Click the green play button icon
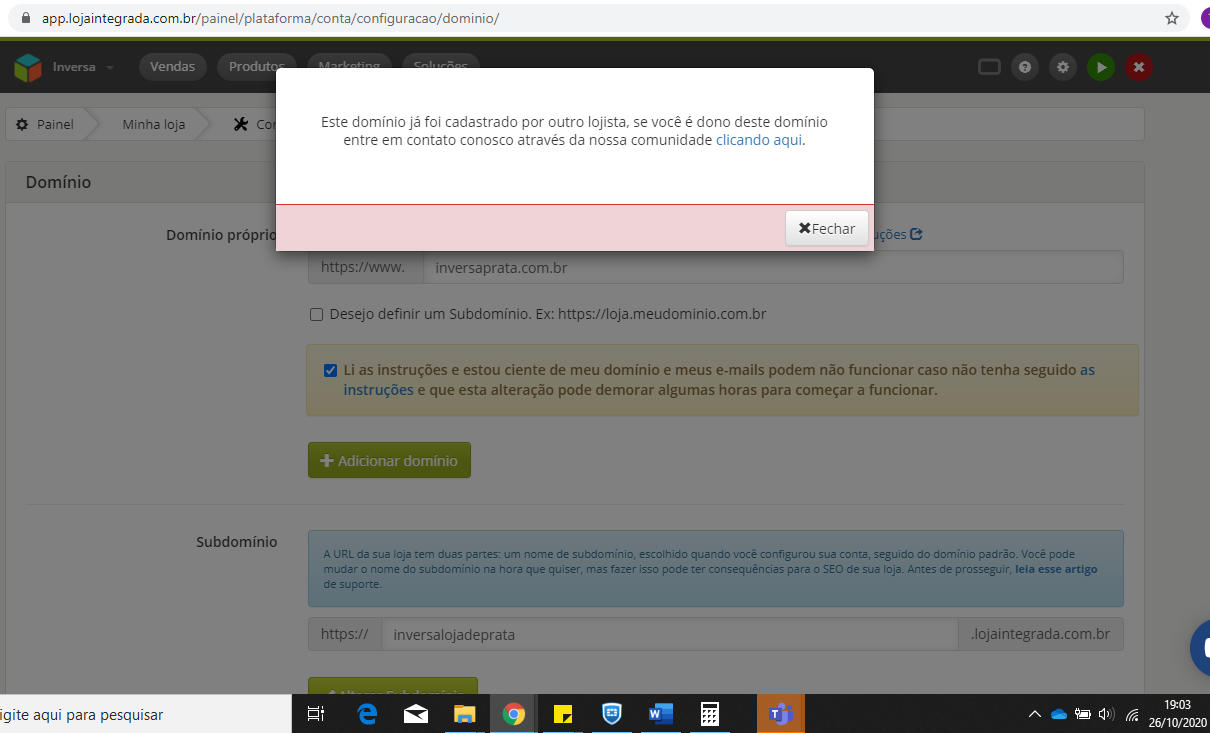The height and width of the screenshot is (733, 1210). [1101, 67]
